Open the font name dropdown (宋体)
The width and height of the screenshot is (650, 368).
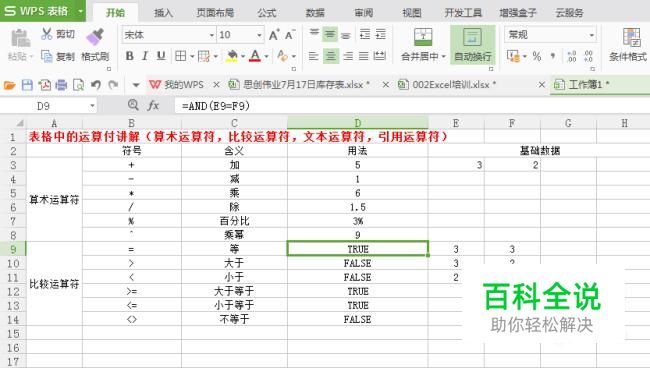[211, 35]
